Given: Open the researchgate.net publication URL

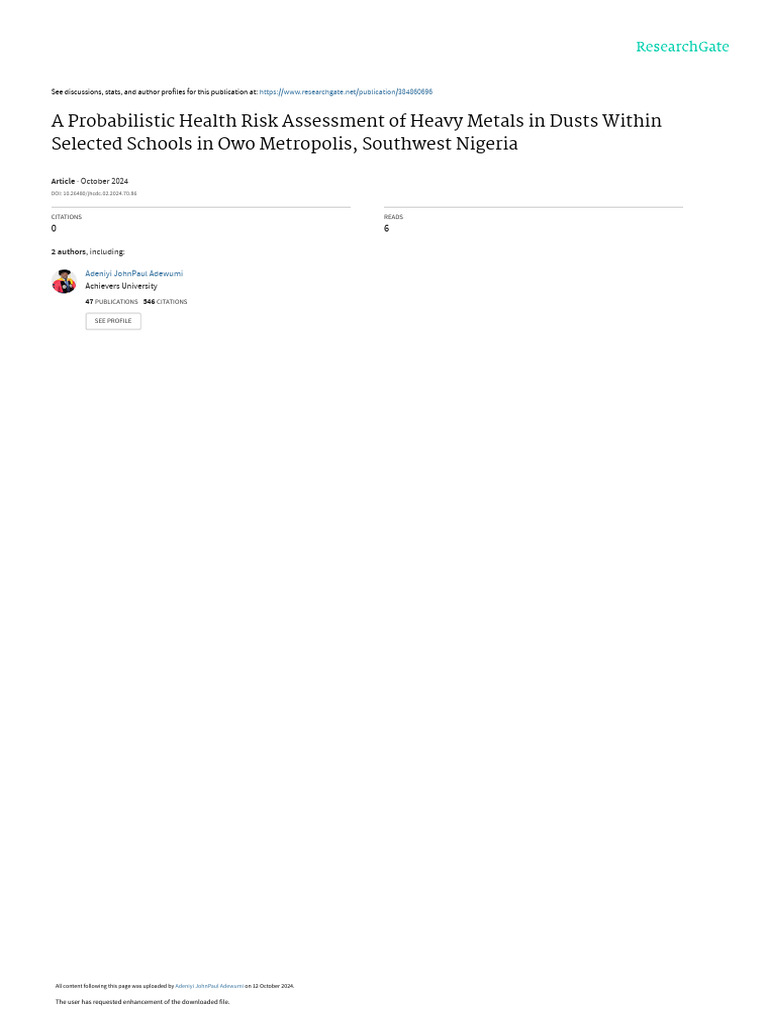Looking at the screenshot, I should click(x=345, y=92).
